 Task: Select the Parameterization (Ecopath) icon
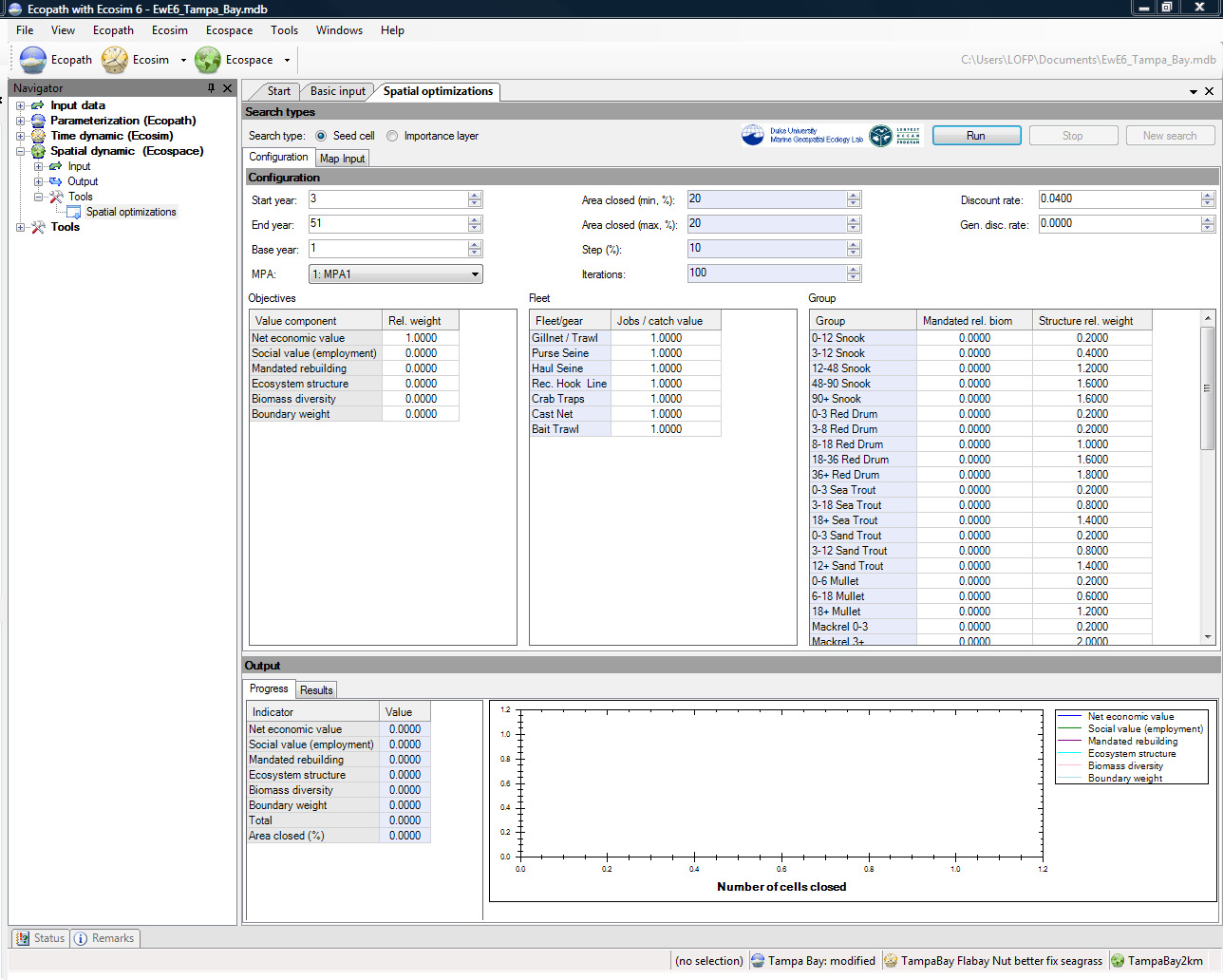coord(38,121)
